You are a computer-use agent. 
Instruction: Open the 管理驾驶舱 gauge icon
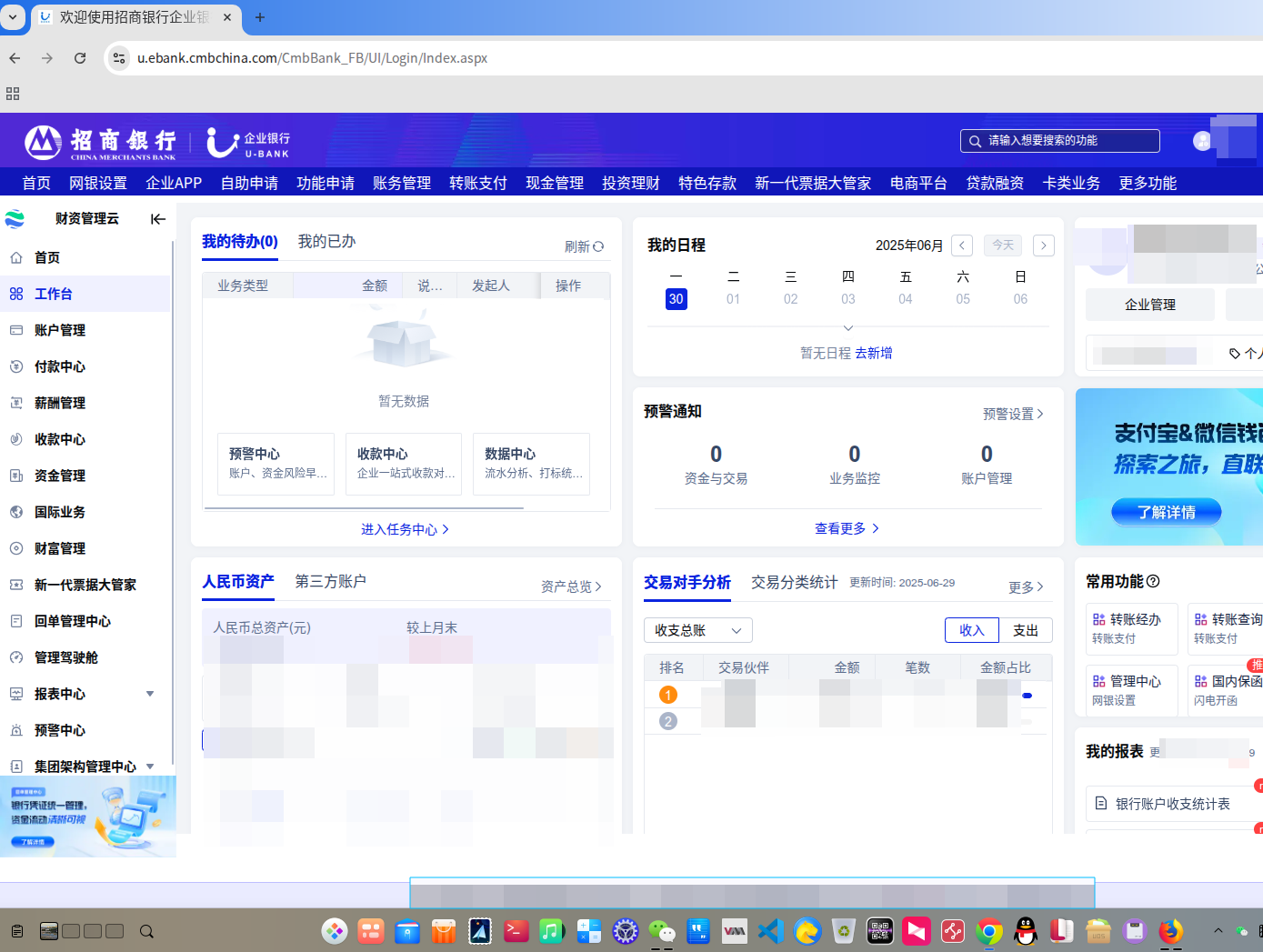point(16,657)
